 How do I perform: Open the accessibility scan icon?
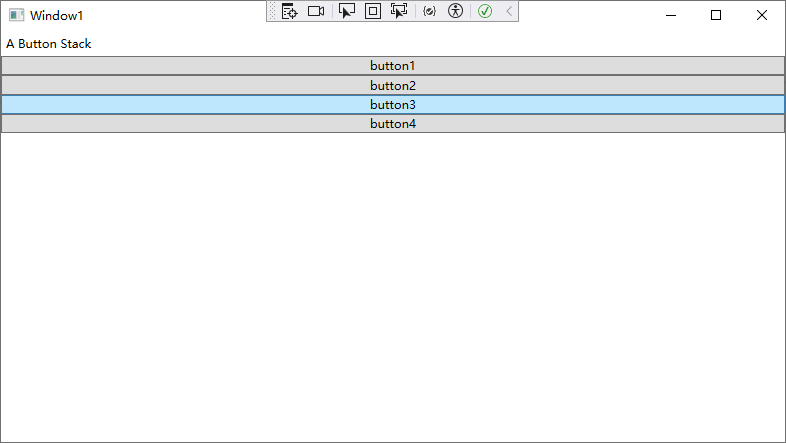(x=455, y=11)
